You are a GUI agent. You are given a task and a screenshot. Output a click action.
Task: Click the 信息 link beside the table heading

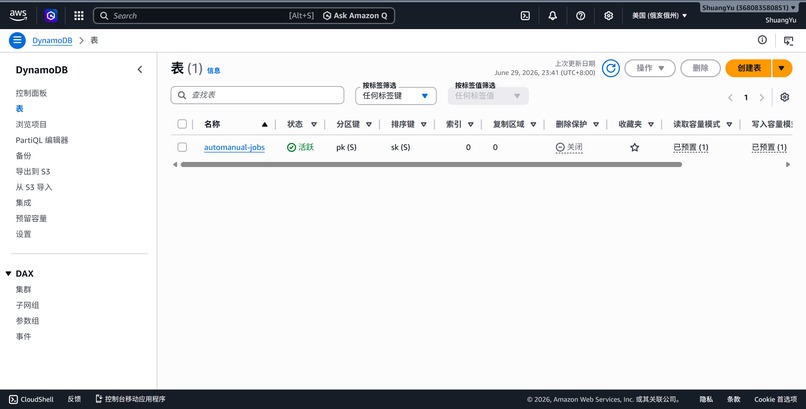213,70
